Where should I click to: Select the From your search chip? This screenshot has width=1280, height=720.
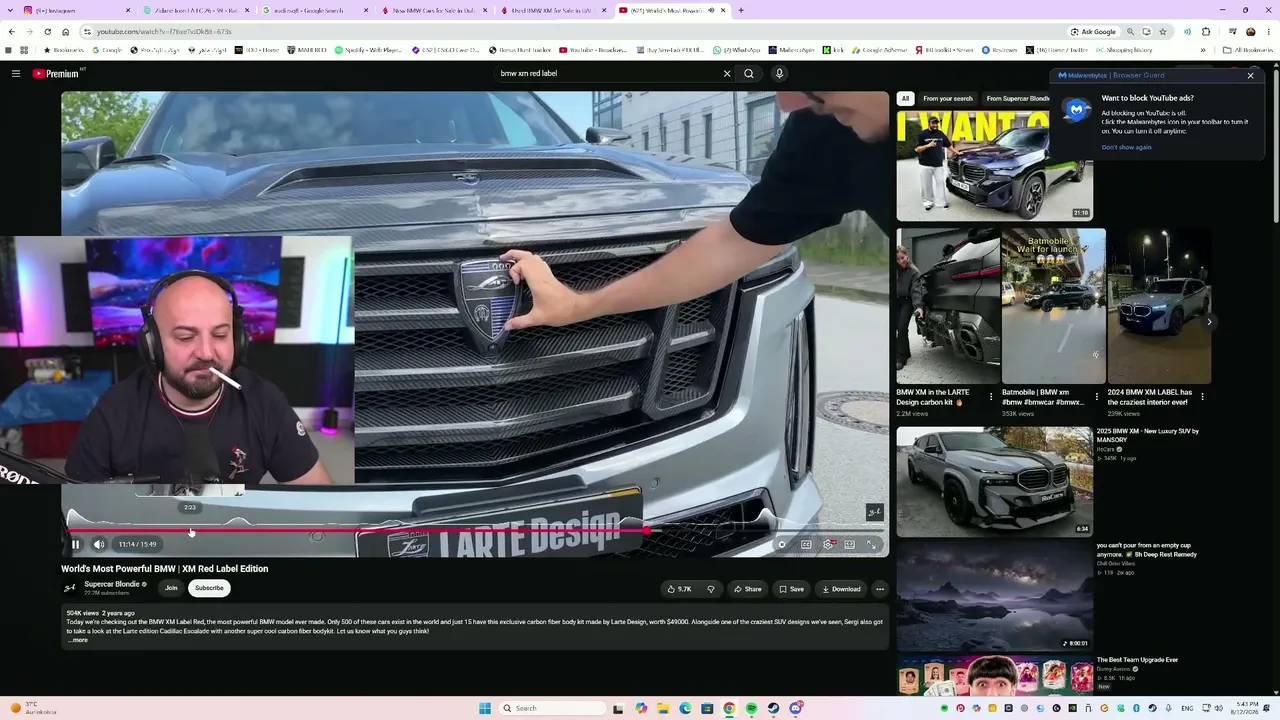click(x=948, y=98)
